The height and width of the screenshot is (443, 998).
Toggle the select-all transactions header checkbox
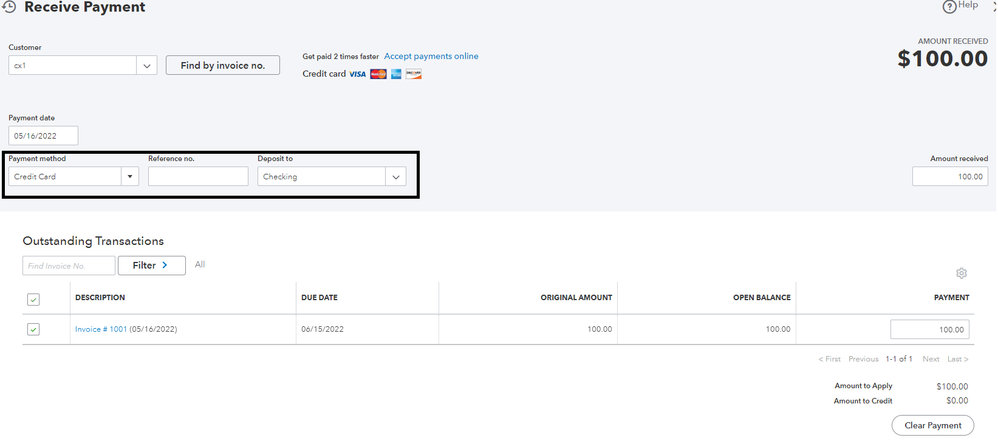(x=33, y=299)
